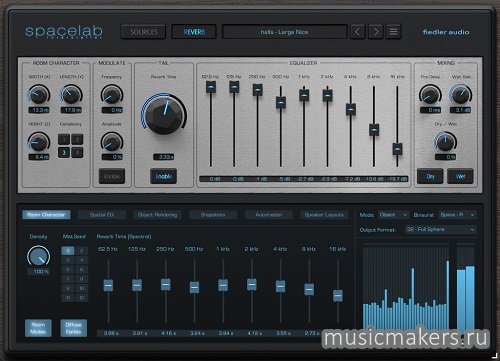Click the fiedler audio logo
The width and height of the screenshot is (500, 361).
[446, 32]
